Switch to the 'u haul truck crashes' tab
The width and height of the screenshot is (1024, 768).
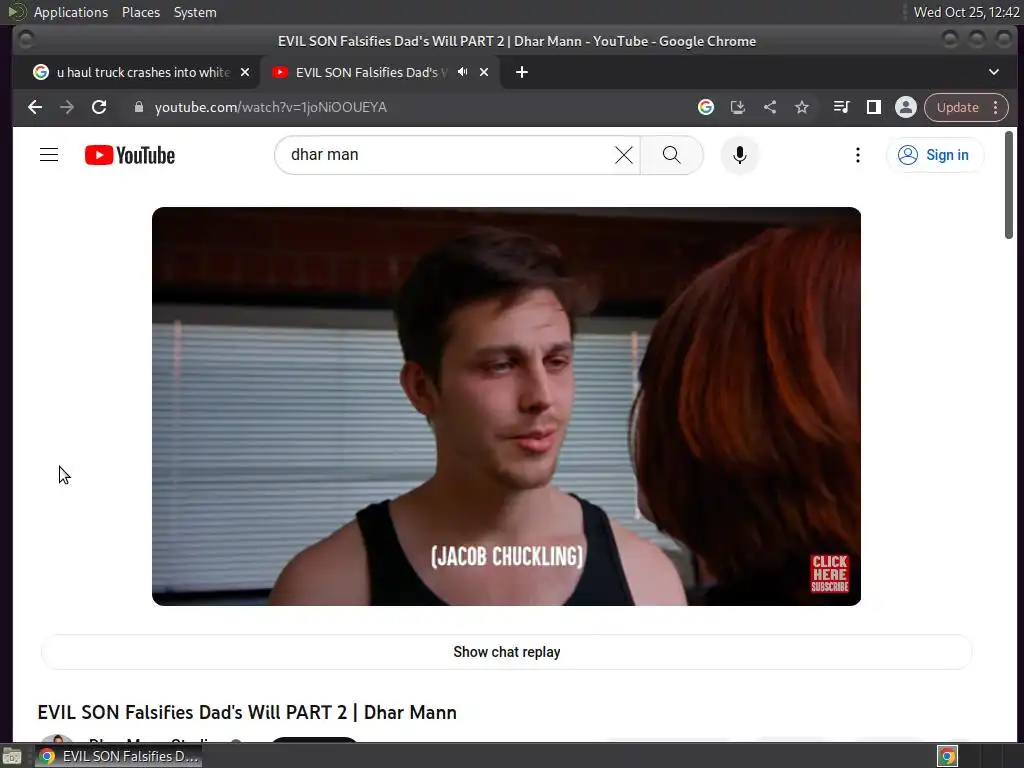click(143, 72)
